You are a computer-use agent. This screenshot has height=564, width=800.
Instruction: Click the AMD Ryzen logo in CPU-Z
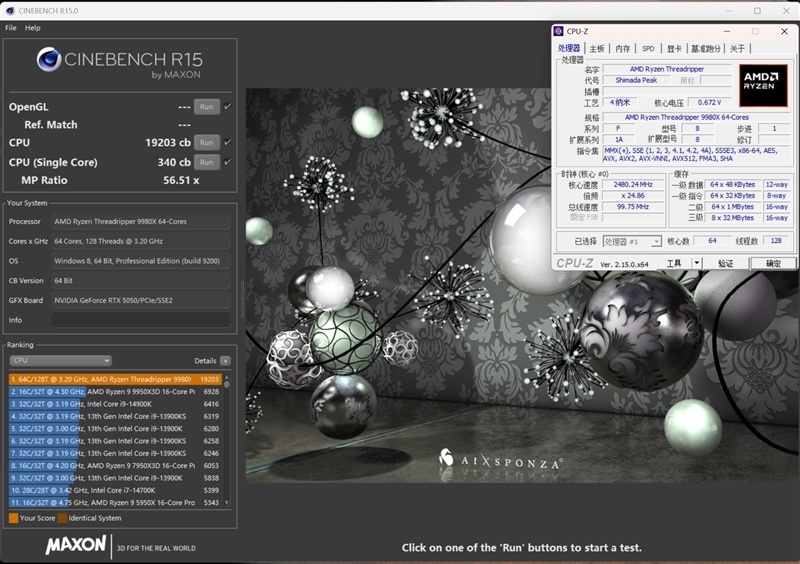(764, 86)
